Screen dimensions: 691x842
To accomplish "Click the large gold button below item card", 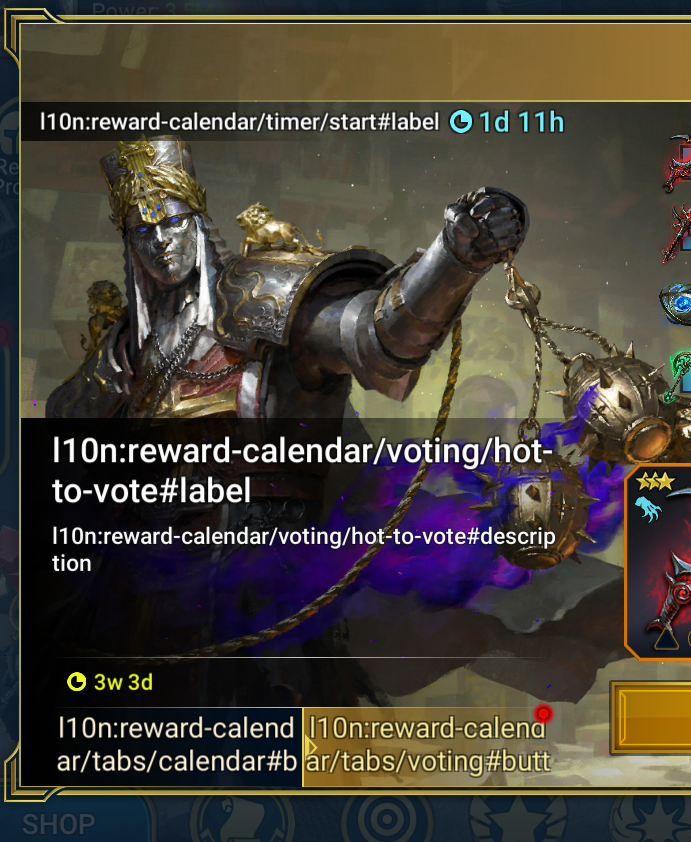I will (x=651, y=717).
